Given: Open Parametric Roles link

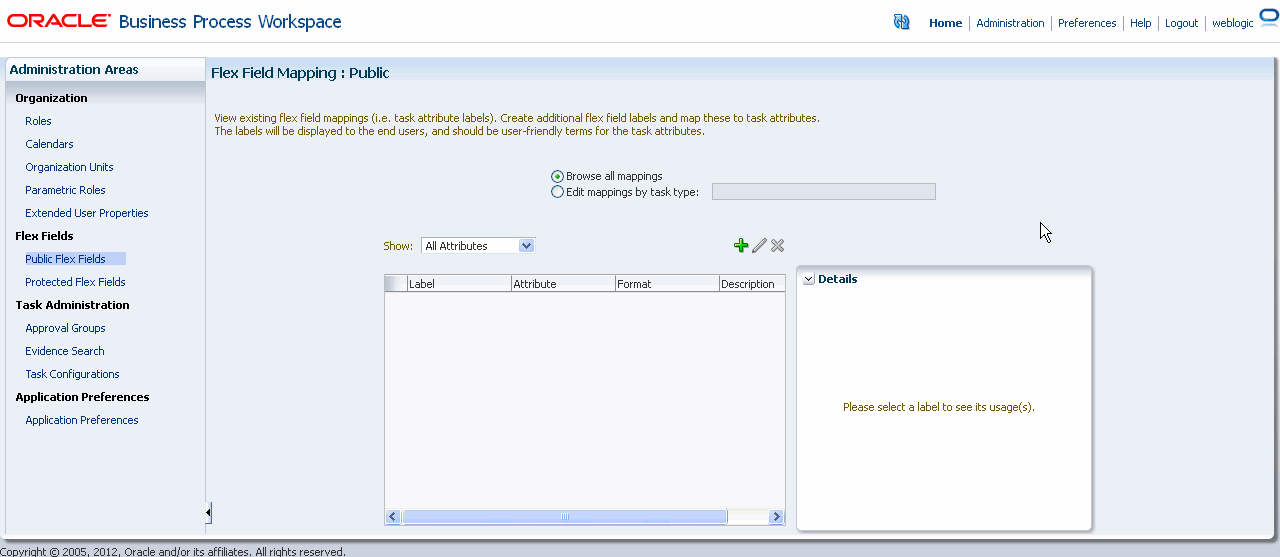Looking at the screenshot, I should pyautogui.click(x=65, y=190).
